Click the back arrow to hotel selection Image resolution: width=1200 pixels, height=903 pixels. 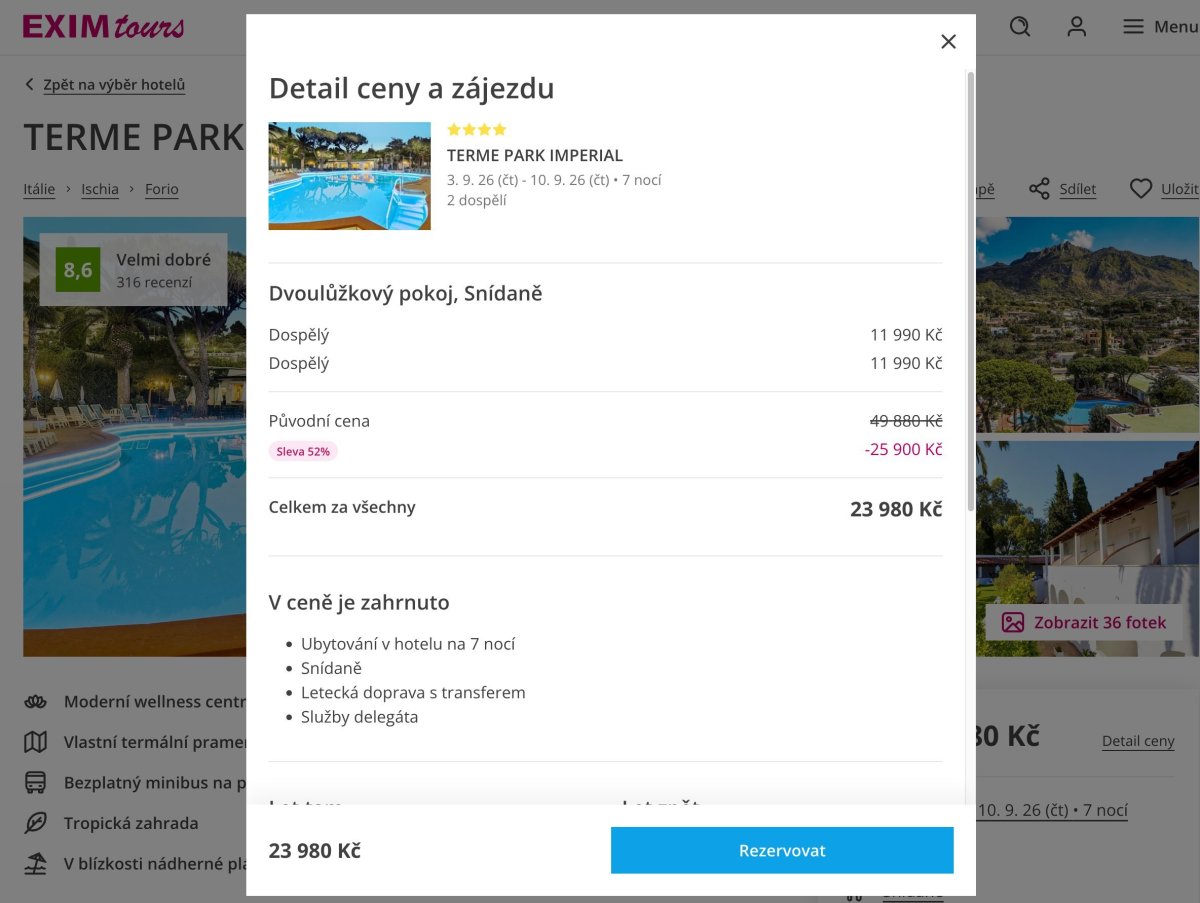click(30, 85)
